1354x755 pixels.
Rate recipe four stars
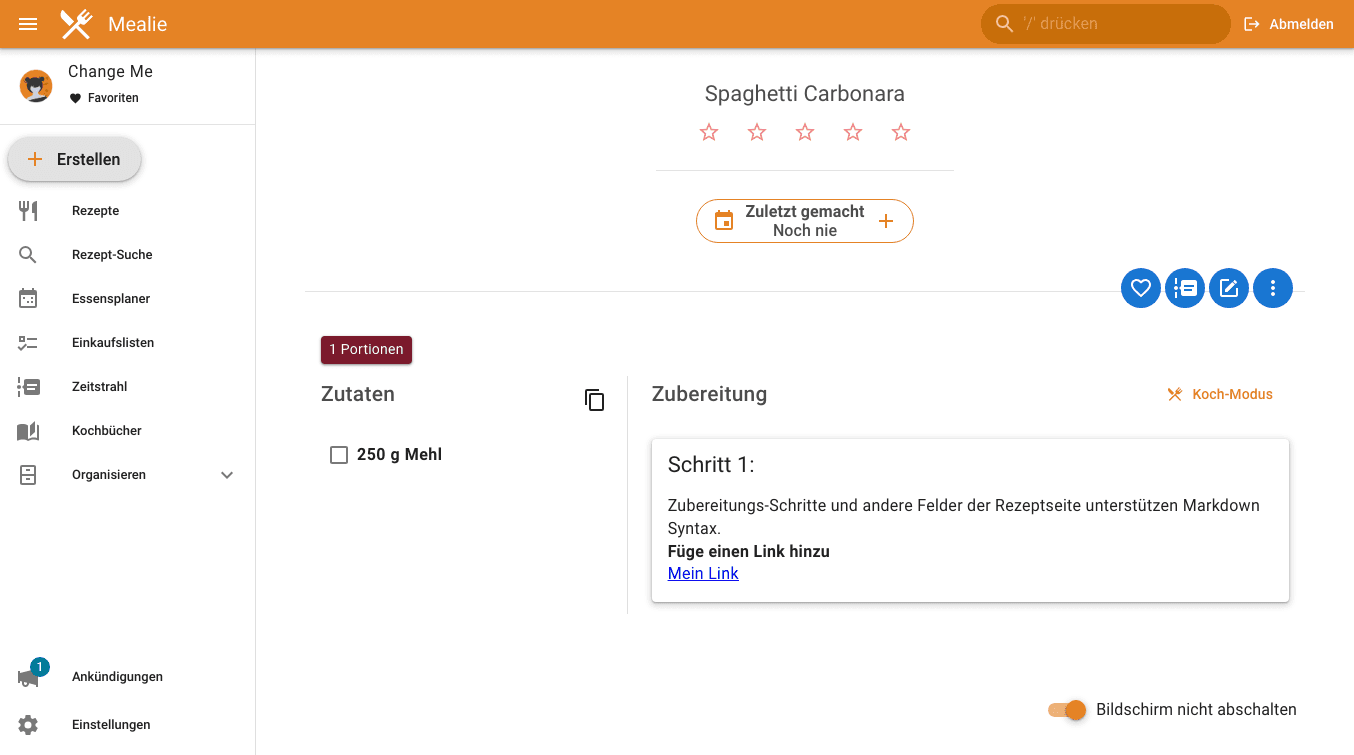(x=853, y=132)
